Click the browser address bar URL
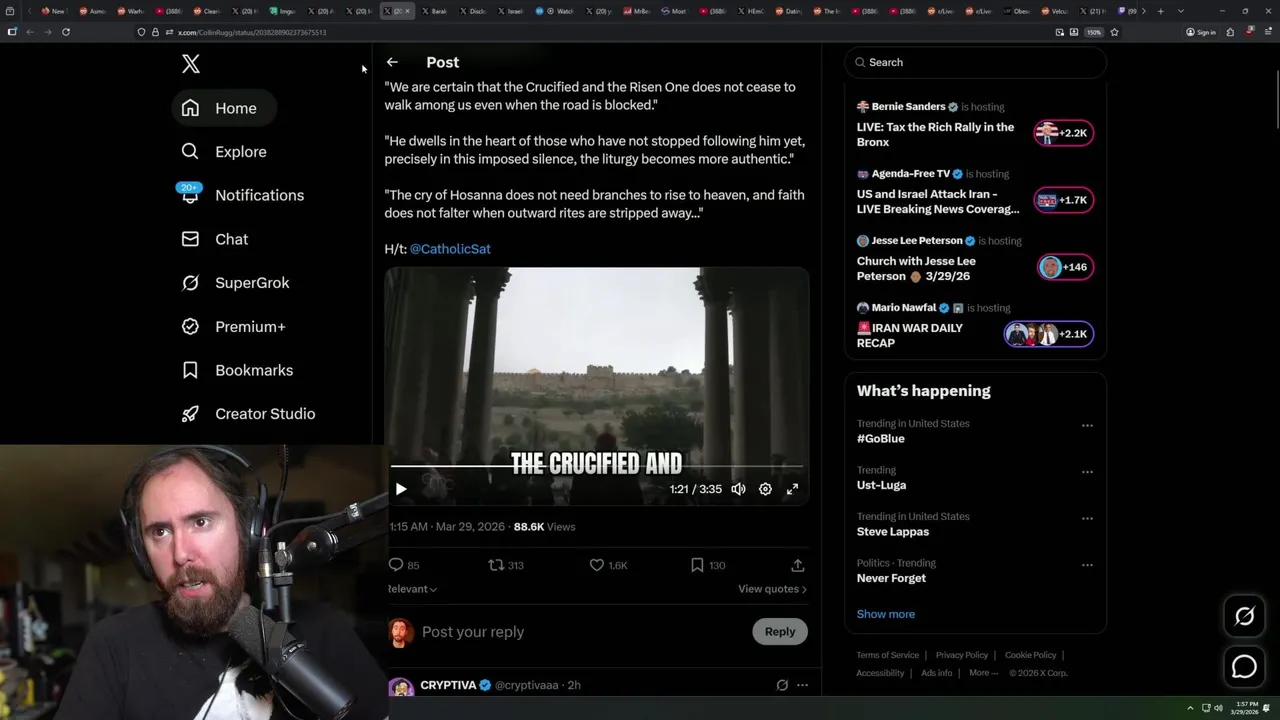The image size is (1280, 720). click(252, 32)
